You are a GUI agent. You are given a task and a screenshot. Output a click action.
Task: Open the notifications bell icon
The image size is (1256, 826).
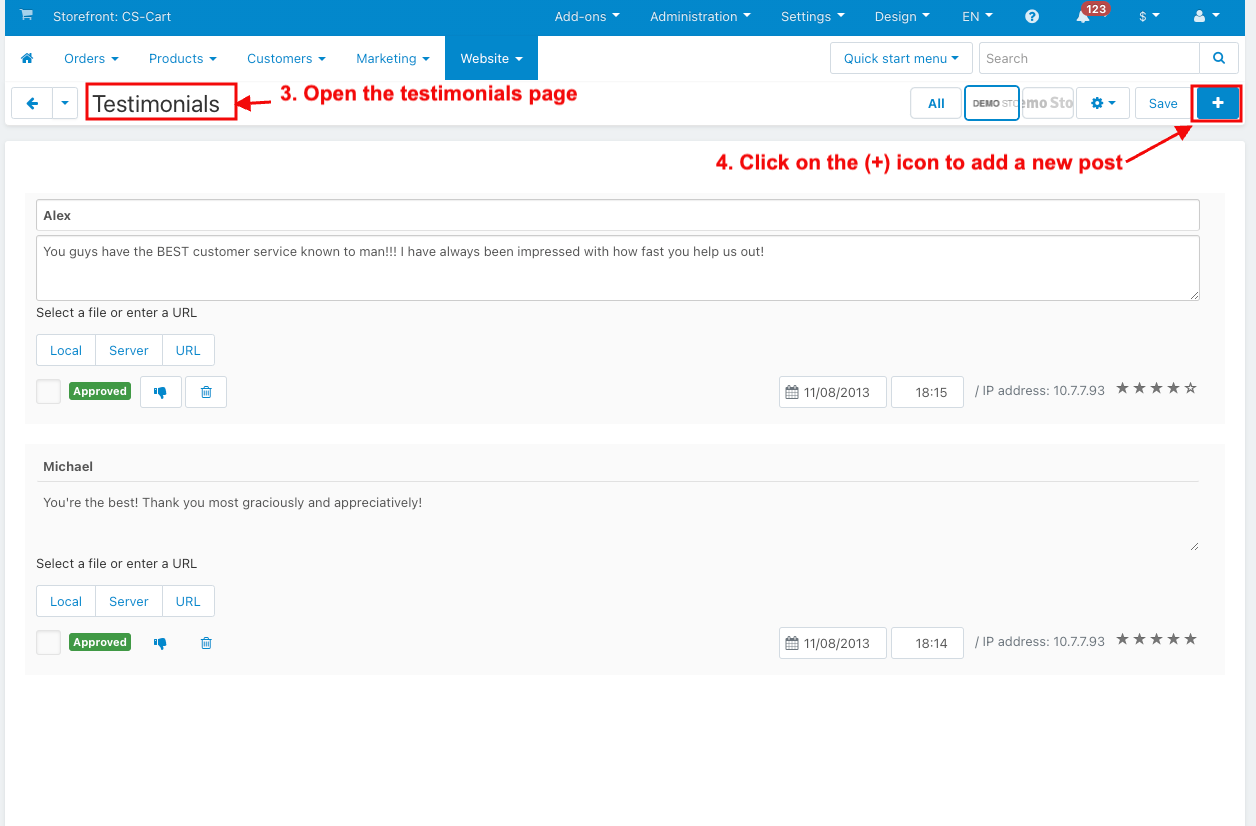1083,17
